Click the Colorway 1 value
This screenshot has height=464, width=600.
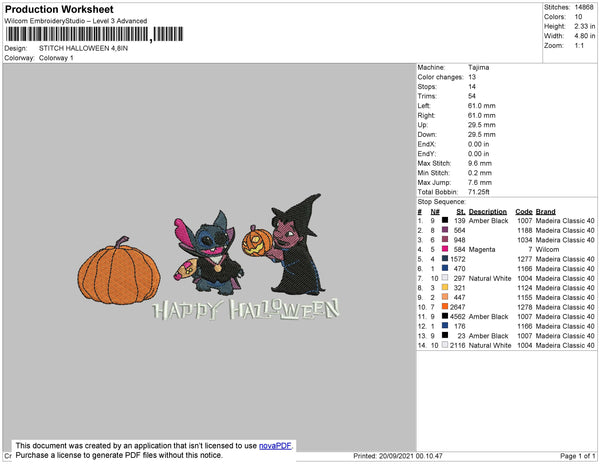(x=56, y=58)
